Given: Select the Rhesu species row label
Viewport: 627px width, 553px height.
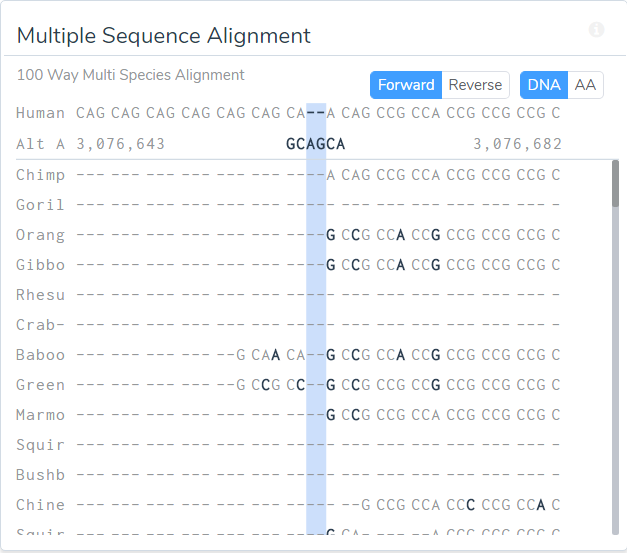Looking at the screenshot, I should 41,295.
